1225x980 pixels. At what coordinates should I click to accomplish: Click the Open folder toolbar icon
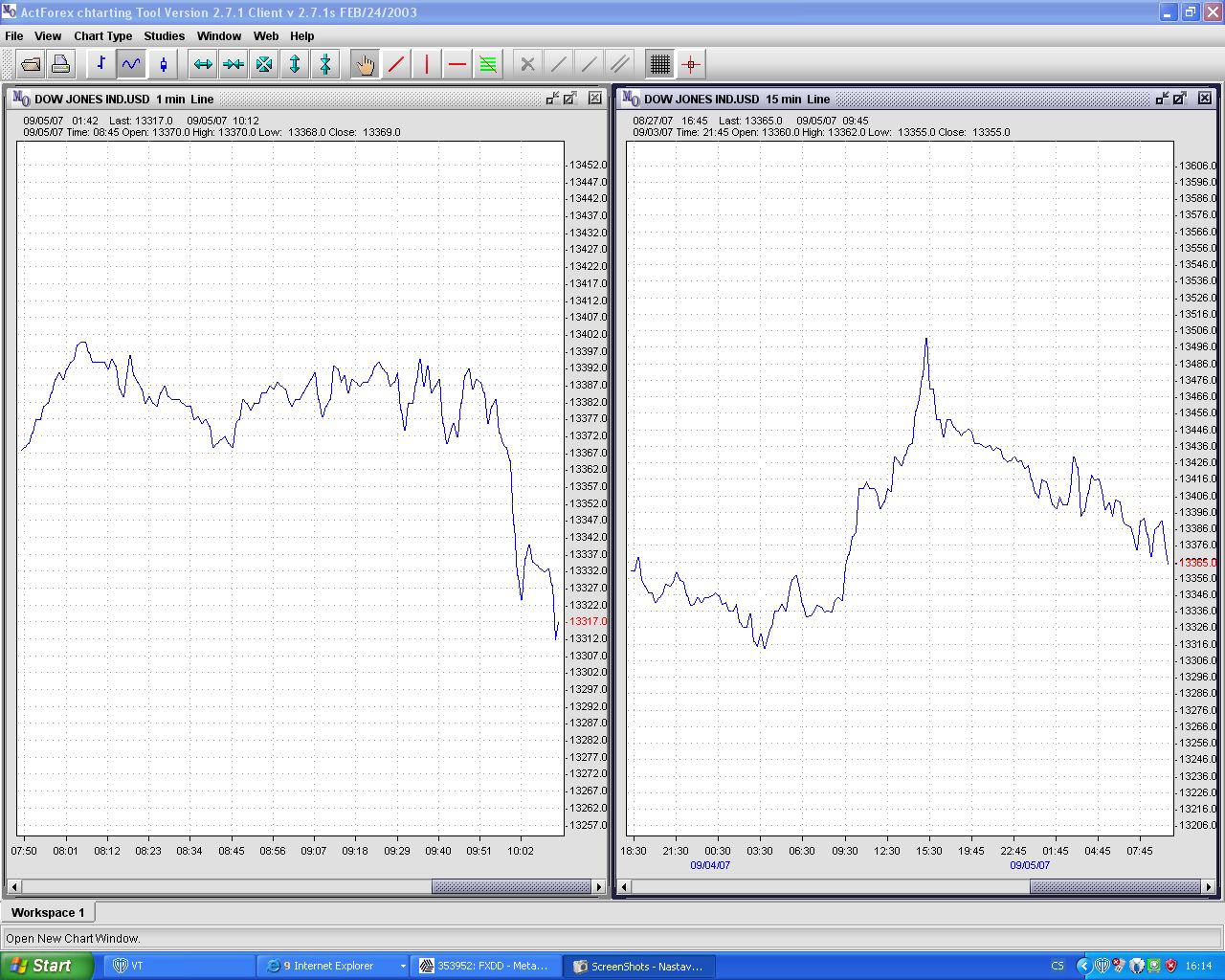tap(31, 64)
